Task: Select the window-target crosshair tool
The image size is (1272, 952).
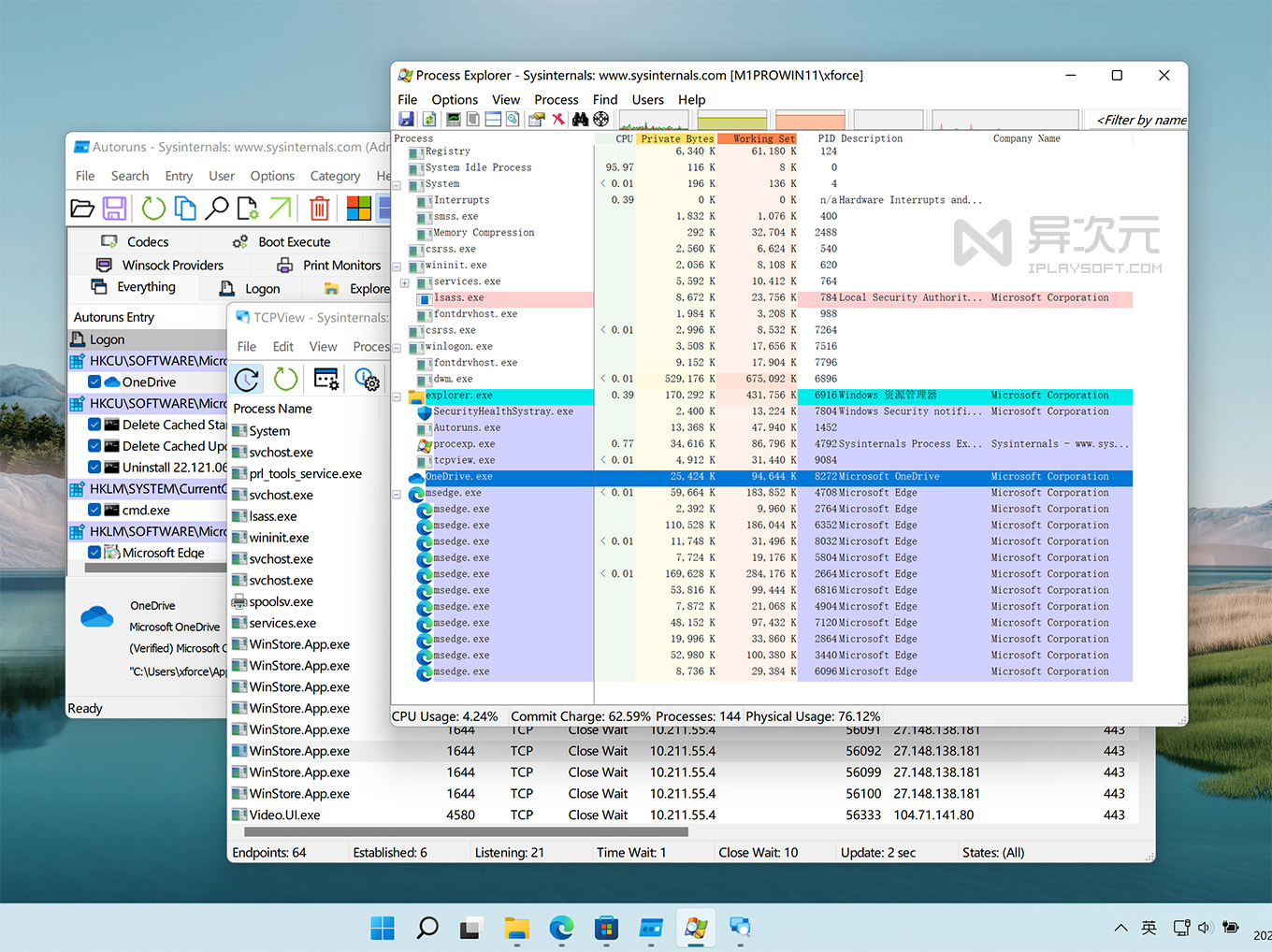Action: 601,119
